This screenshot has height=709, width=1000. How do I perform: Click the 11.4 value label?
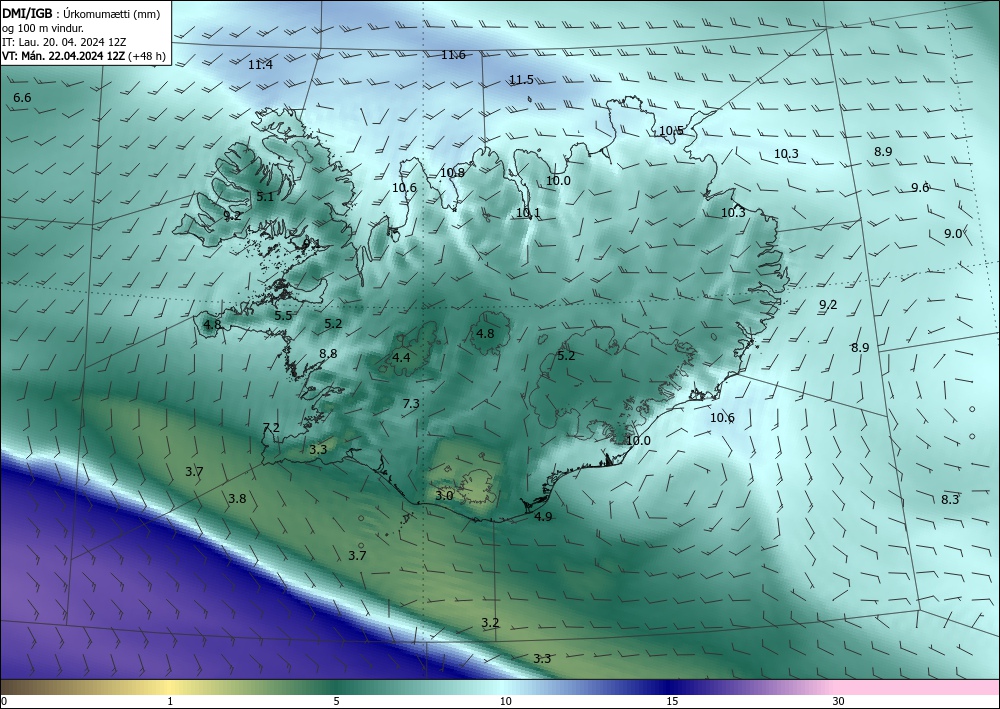(x=260, y=64)
